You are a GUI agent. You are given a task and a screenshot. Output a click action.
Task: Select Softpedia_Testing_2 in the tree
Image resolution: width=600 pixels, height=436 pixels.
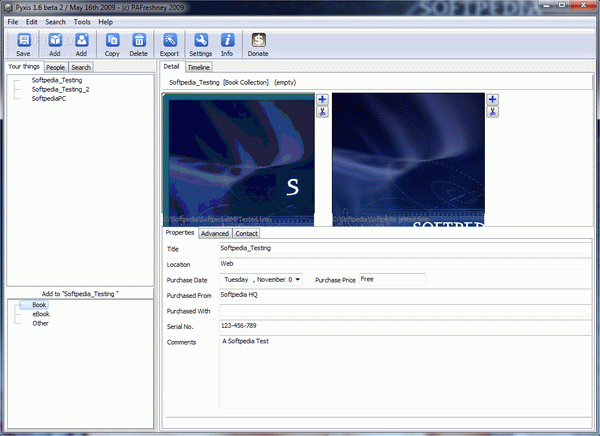(x=60, y=89)
